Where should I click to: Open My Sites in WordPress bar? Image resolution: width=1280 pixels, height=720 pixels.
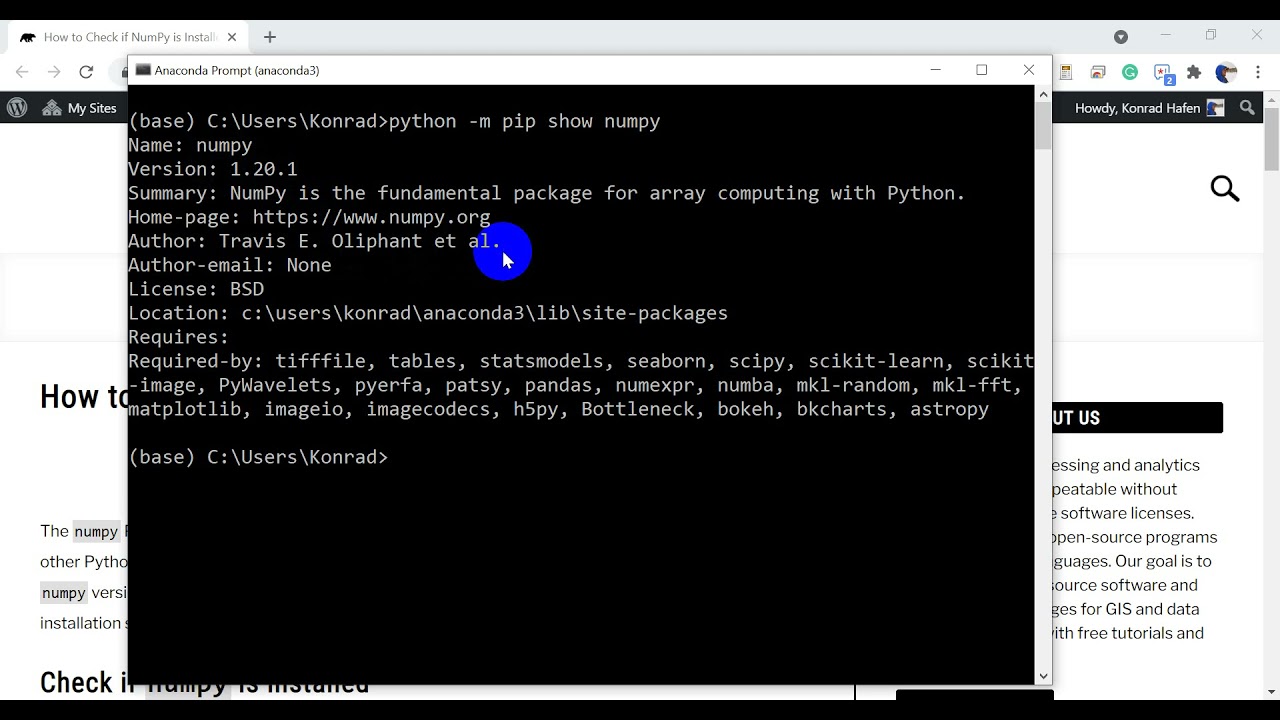point(80,108)
